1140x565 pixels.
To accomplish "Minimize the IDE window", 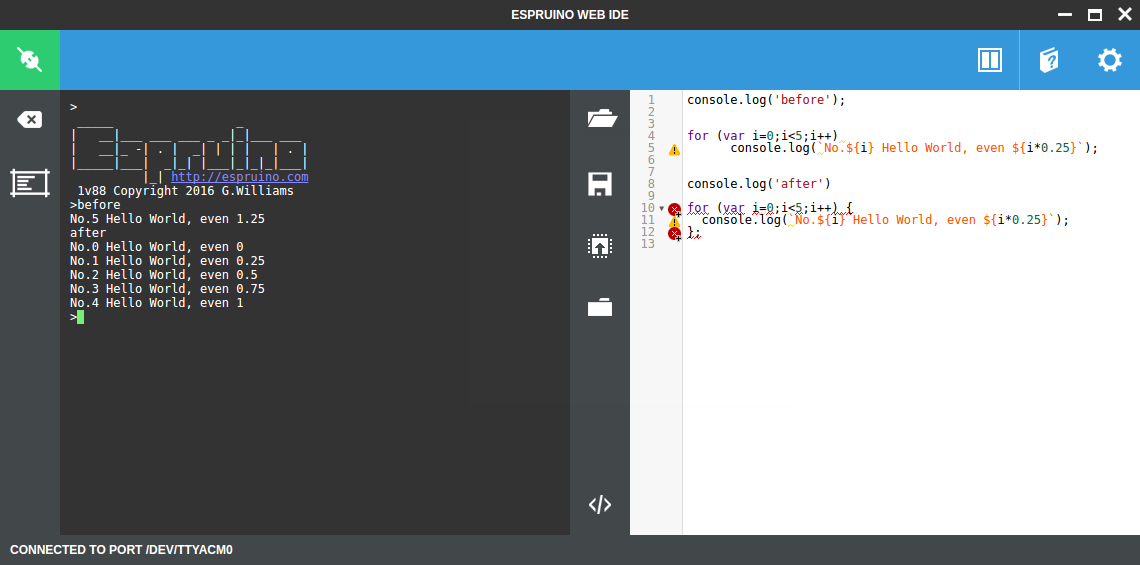I will 1064,15.
